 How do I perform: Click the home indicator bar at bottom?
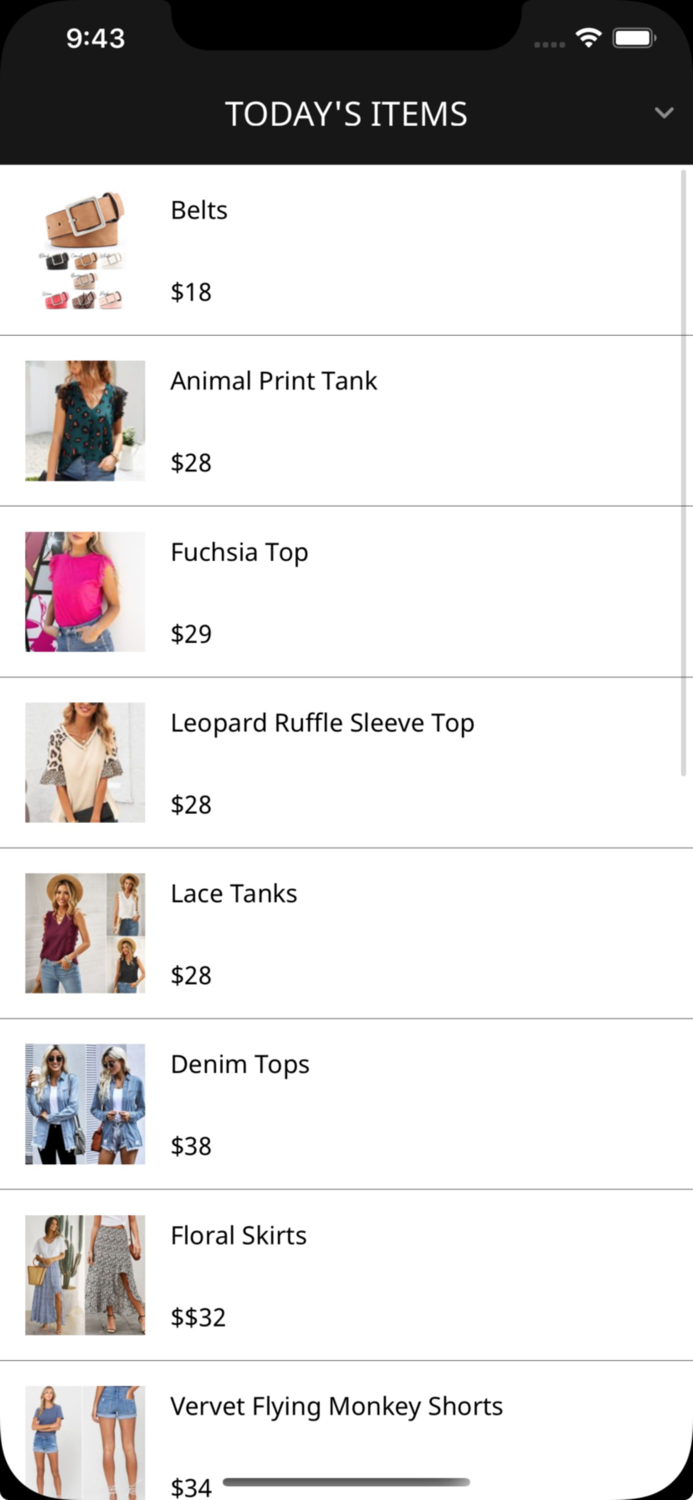[346, 1482]
